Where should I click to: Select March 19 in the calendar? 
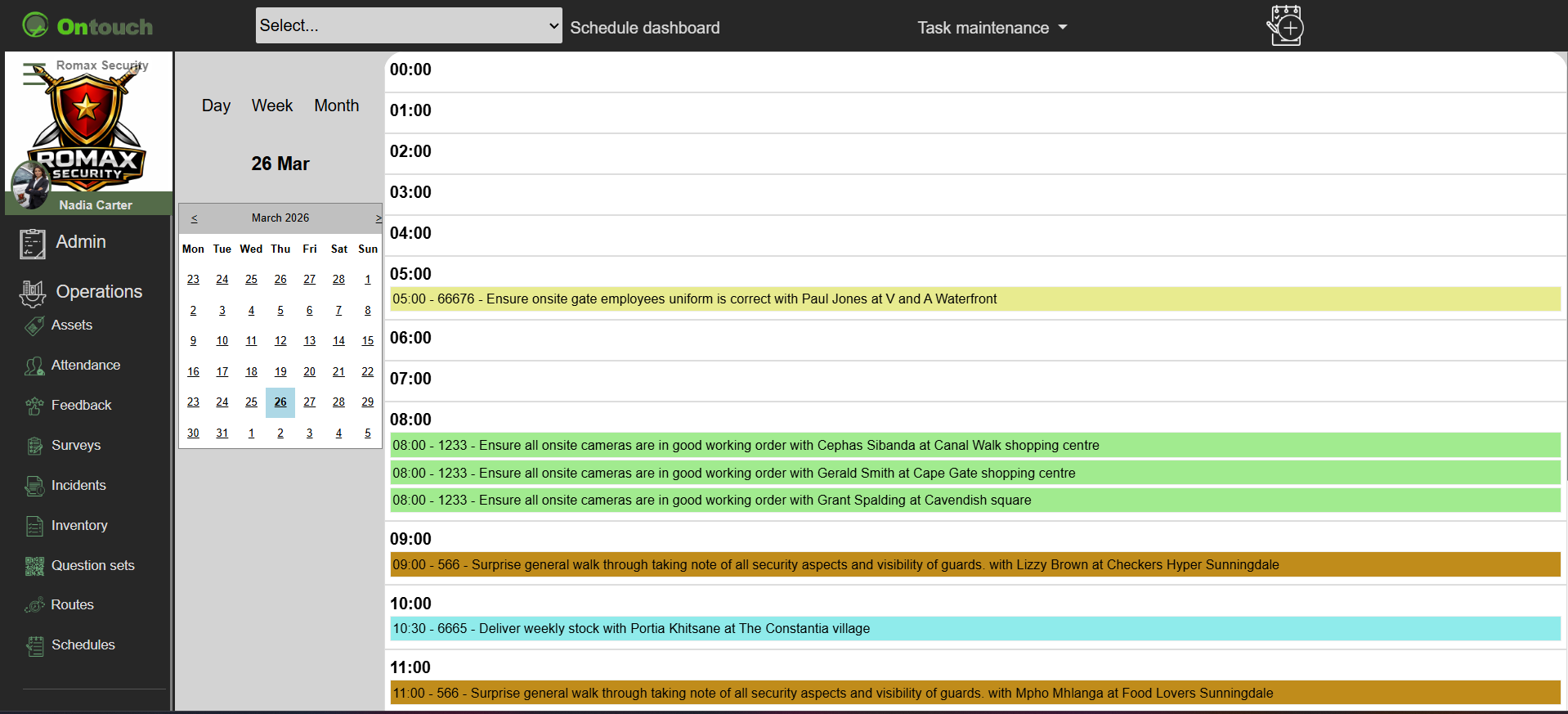pyautogui.click(x=280, y=371)
